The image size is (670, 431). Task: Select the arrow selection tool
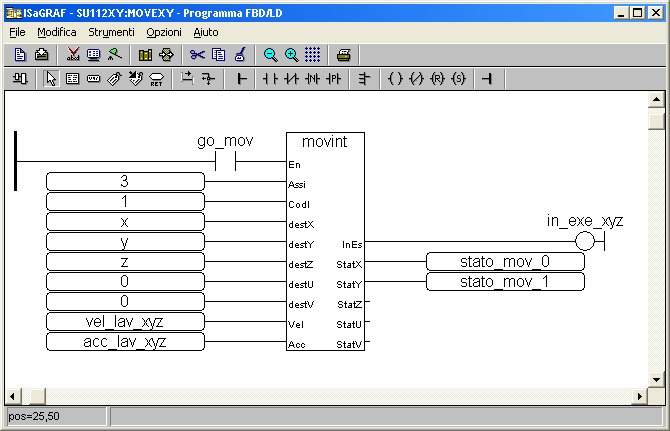[51, 79]
